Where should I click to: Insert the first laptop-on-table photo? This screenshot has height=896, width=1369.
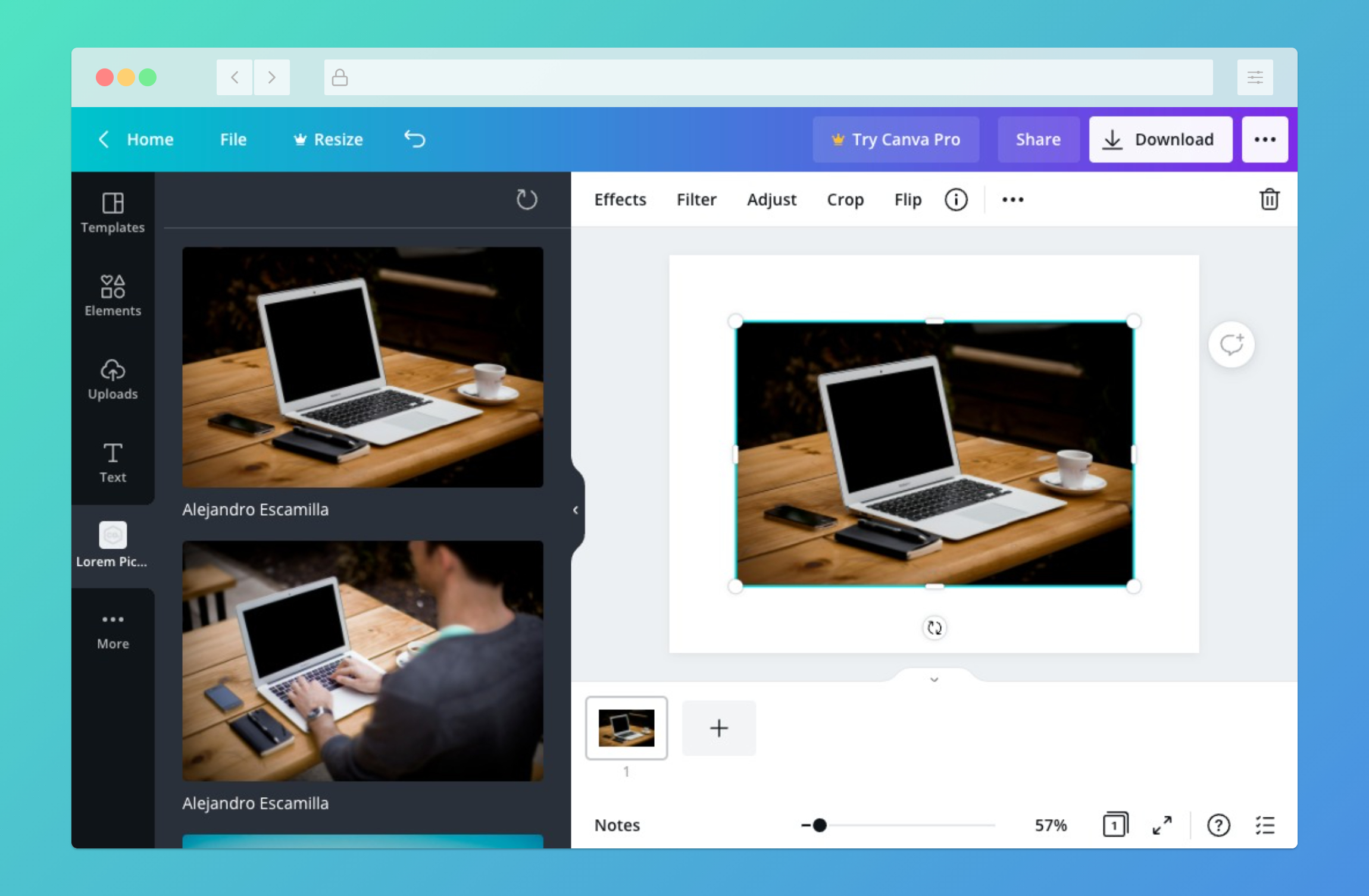(x=362, y=367)
